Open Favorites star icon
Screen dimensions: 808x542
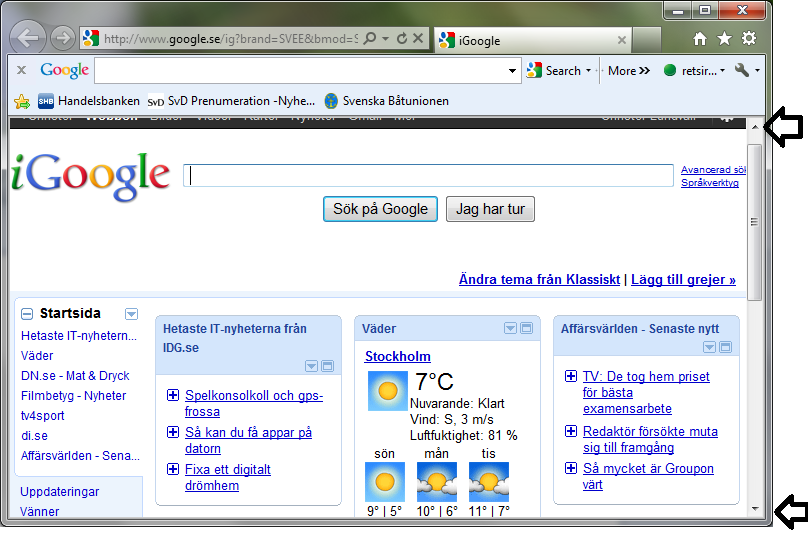point(725,39)
